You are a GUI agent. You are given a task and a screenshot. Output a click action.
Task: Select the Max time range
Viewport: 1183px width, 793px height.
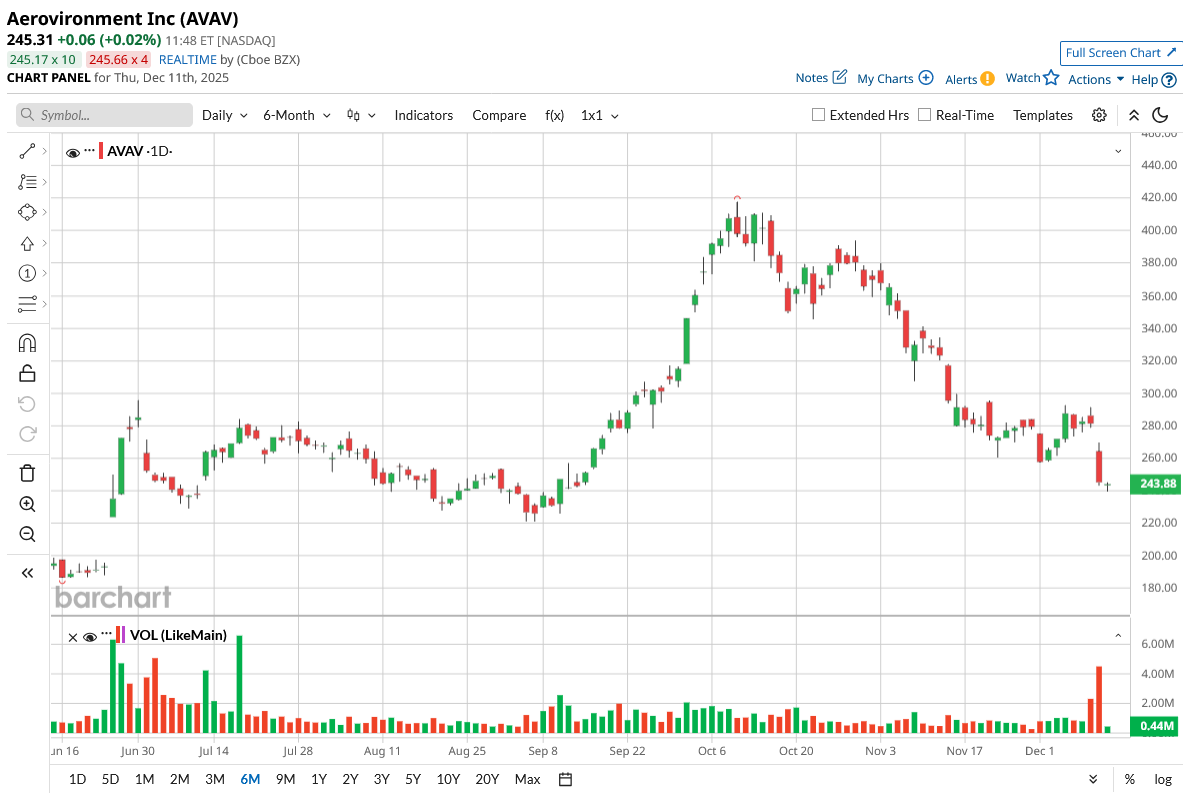527,779
